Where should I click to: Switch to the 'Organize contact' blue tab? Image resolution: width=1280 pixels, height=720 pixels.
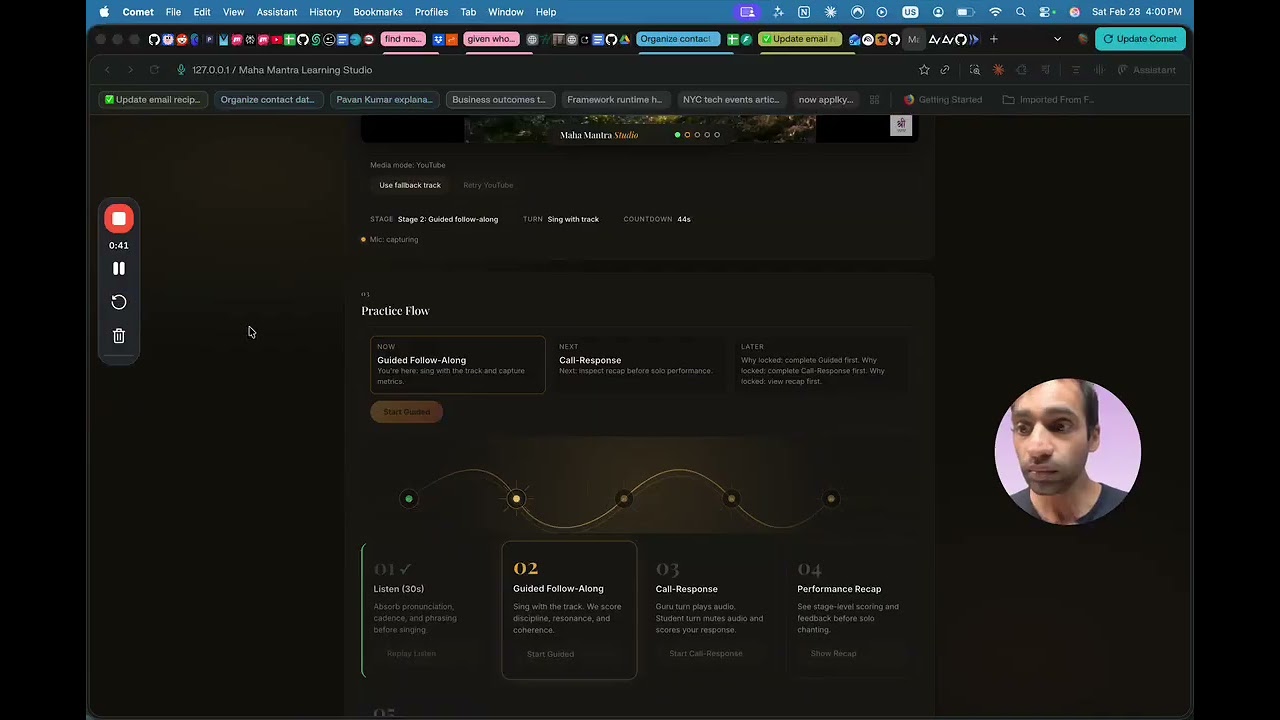click(x=676, y=39)
